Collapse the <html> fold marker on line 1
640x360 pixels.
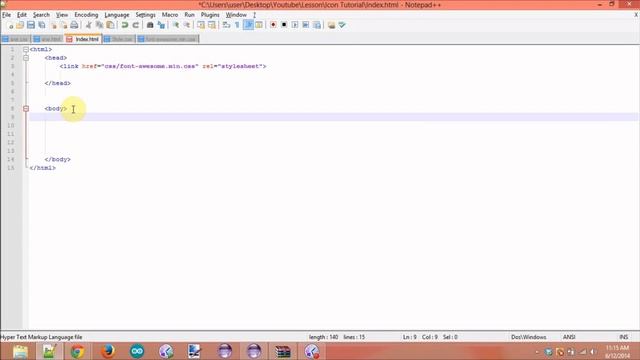click(26, 49)
